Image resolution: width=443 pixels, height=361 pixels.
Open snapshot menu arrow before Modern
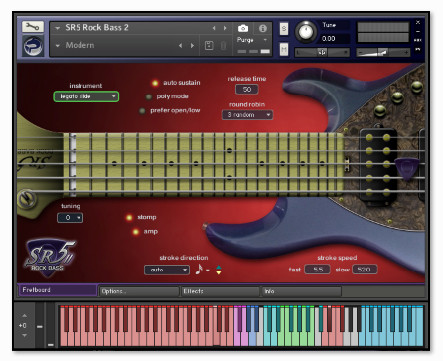tap(58, 46)
